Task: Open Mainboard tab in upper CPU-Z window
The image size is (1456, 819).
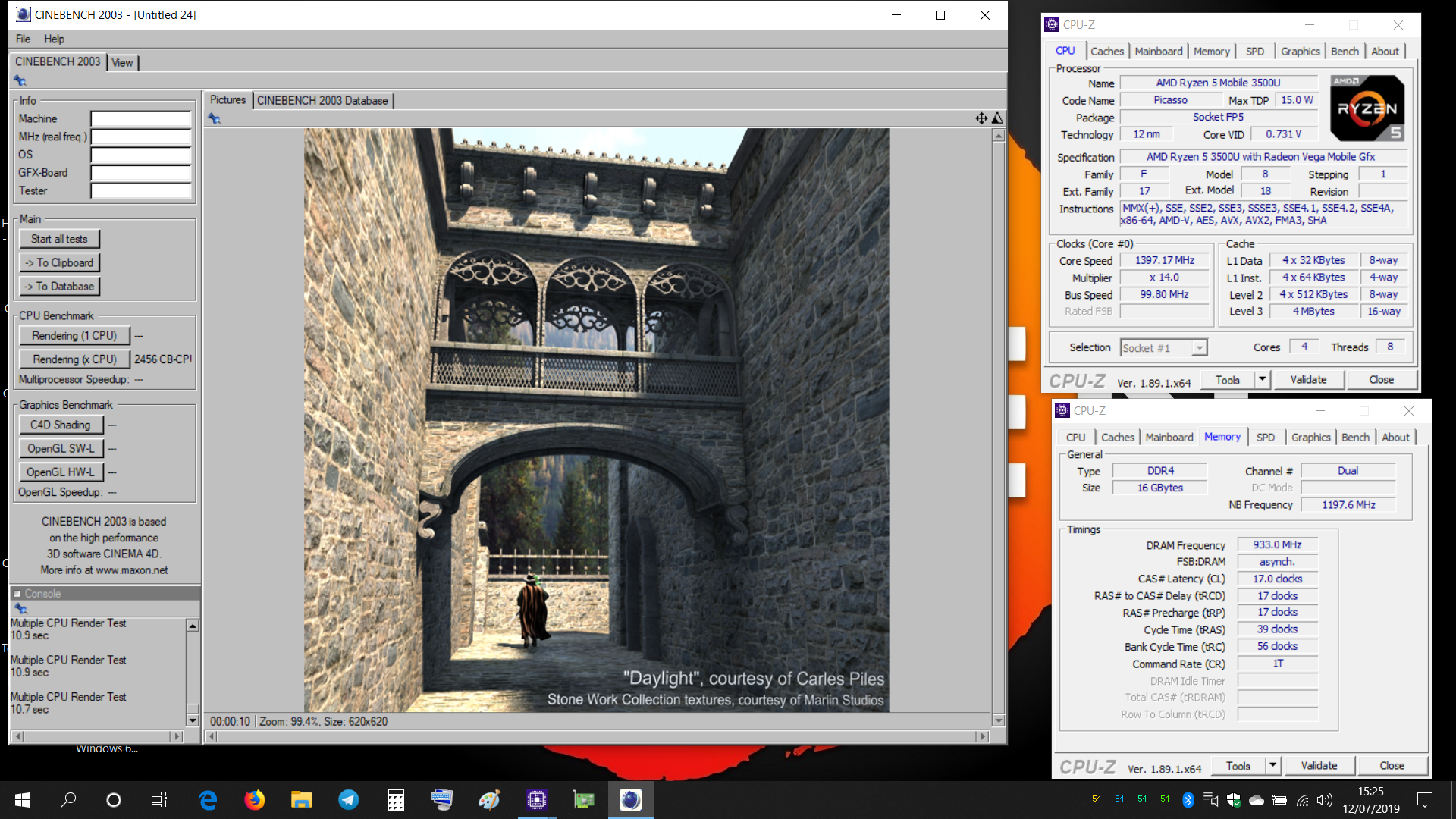Action: coord(1158,52)
